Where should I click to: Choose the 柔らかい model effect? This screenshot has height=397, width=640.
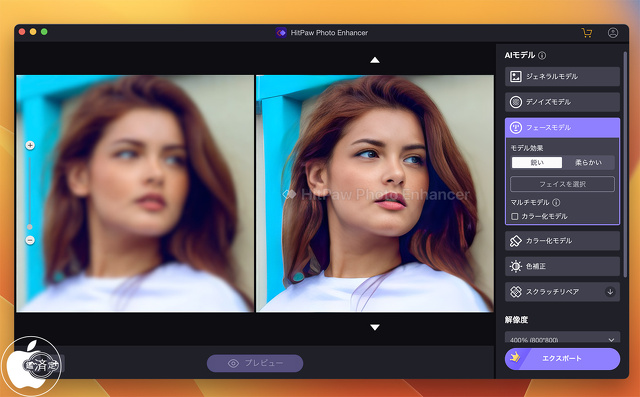[x=588, y=162]
